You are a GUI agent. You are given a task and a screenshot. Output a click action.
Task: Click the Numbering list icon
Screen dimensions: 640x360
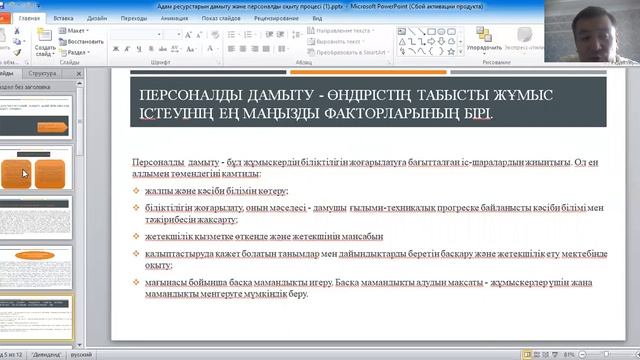[x=249, y=35]
